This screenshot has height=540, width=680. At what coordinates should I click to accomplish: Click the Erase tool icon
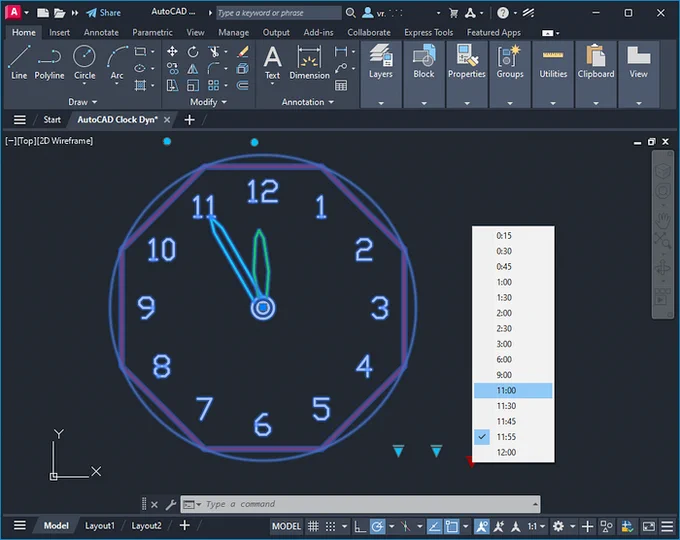[x=243, y=52]
